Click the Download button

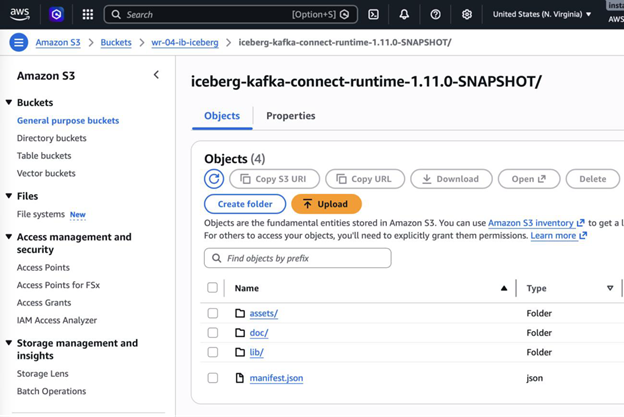(x=451, y=179)
